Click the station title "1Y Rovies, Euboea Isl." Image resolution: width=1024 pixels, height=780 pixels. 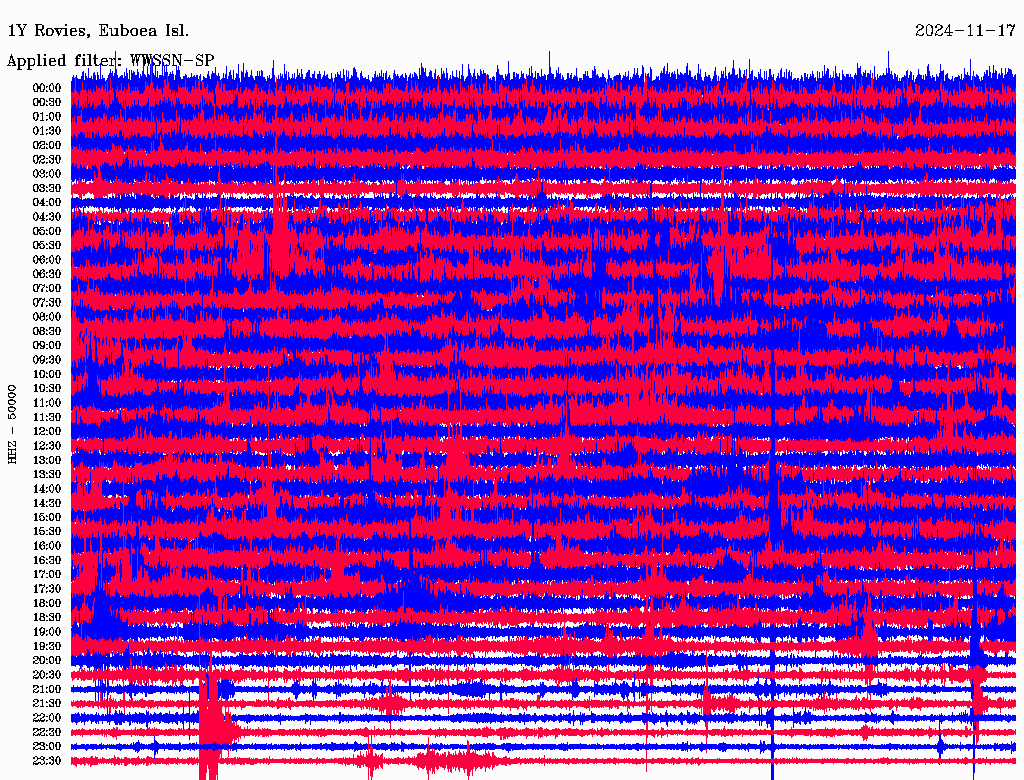(x=97, y=31)
